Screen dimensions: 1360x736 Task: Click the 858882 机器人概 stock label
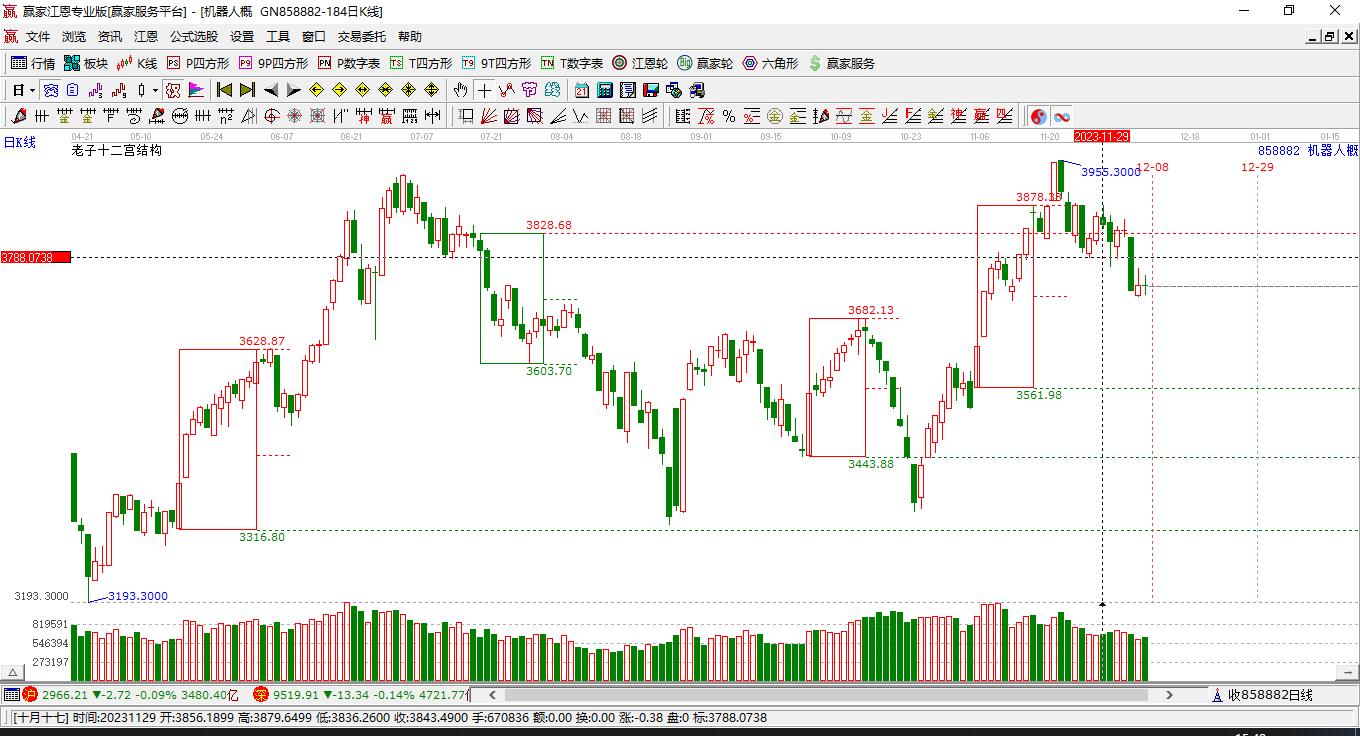pyautogui.click(x=1308, y=150)
